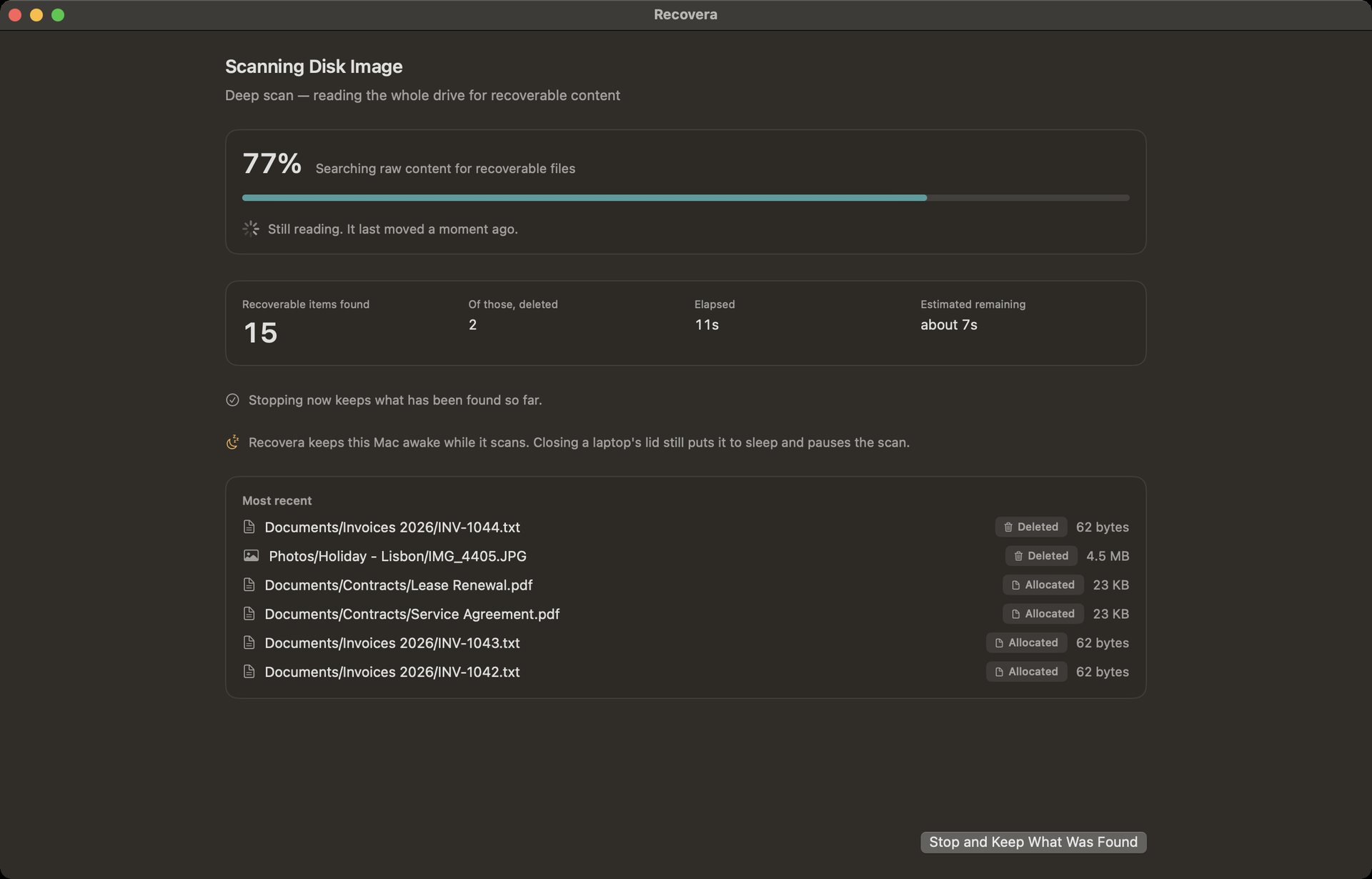Click the Searching raw content status text
The width and height of the screenshot is (1372, 879).
tap(445, 169)
